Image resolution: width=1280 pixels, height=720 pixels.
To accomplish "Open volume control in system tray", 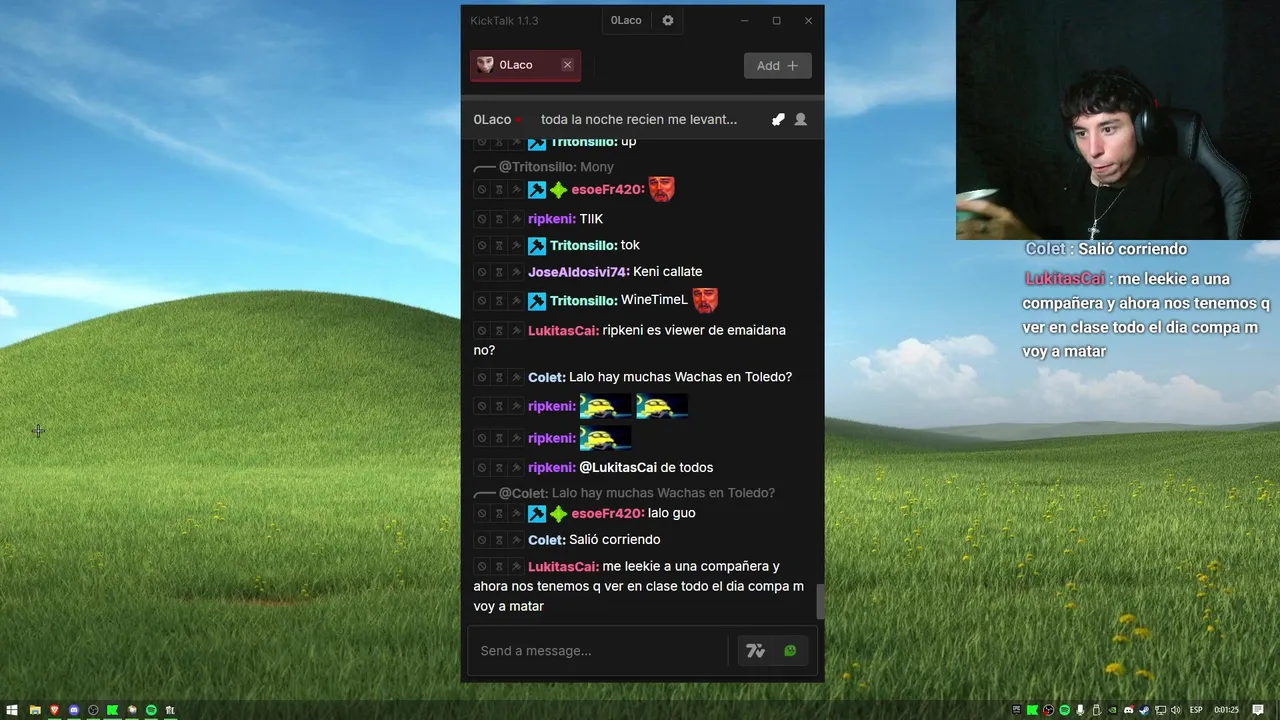I will pyautogui.click(x=1176, y=710).
